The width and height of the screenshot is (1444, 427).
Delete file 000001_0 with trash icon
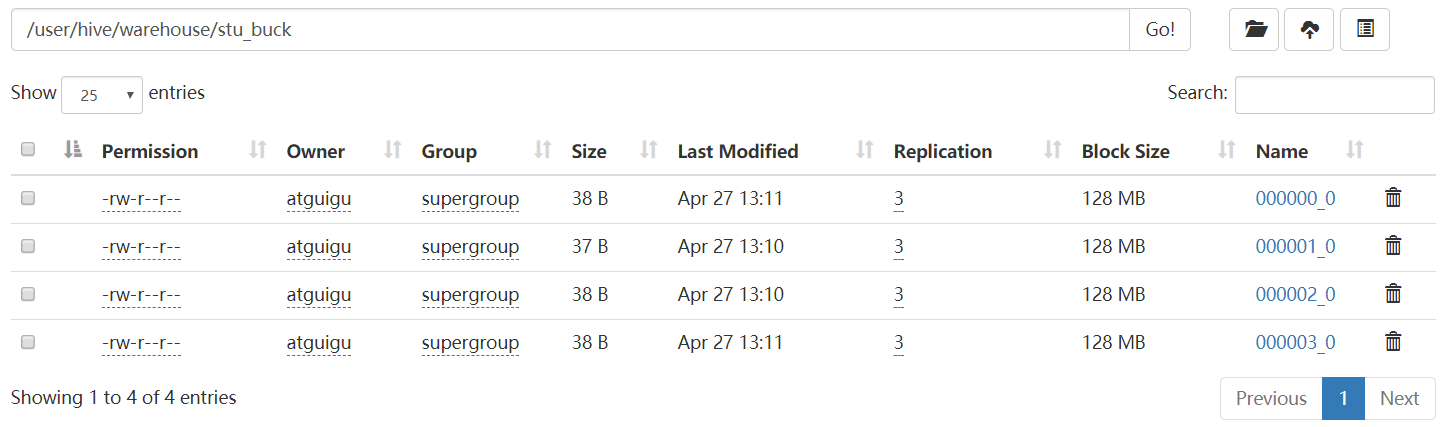click(x=1392, y=246)
